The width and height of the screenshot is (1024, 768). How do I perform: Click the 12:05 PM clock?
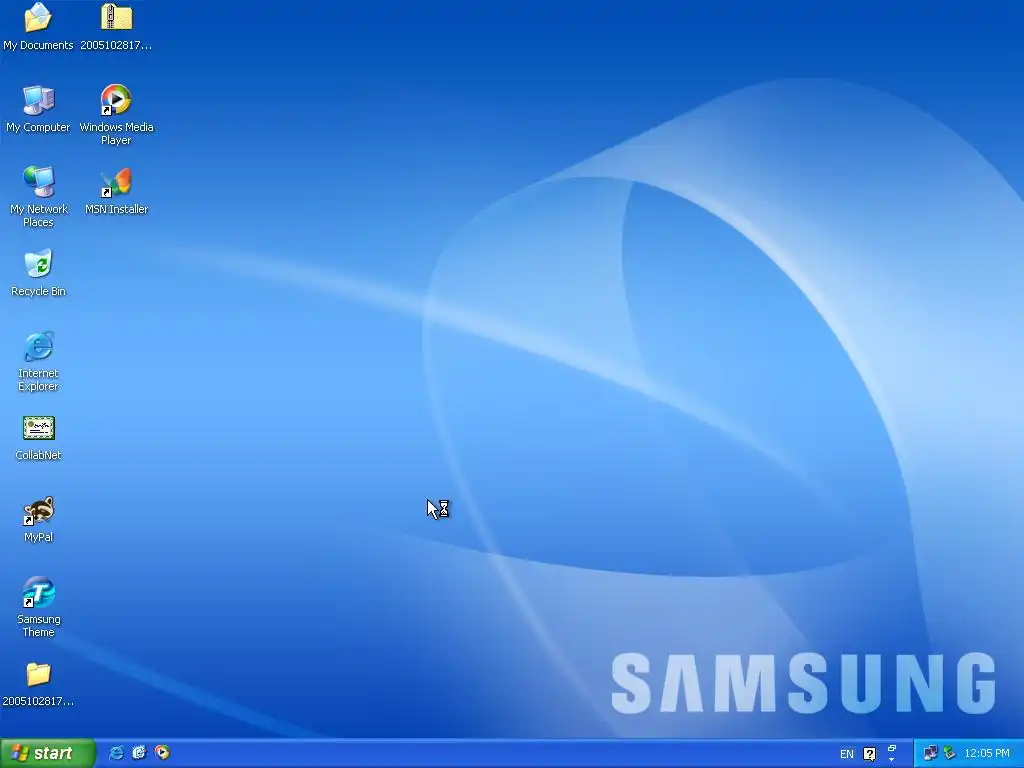tap(987, 754)
